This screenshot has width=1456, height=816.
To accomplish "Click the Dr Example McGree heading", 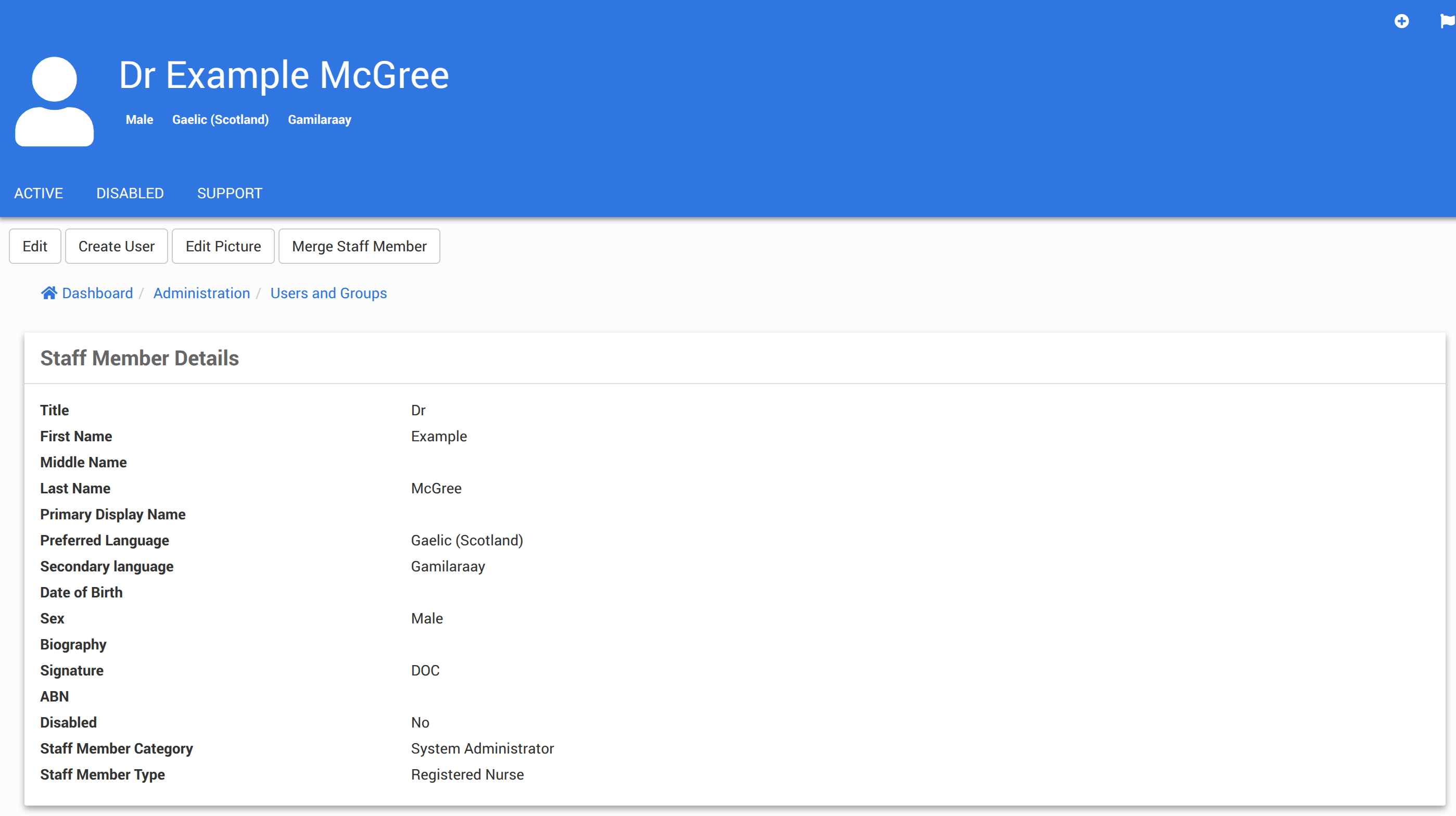I will coord(284,75).
